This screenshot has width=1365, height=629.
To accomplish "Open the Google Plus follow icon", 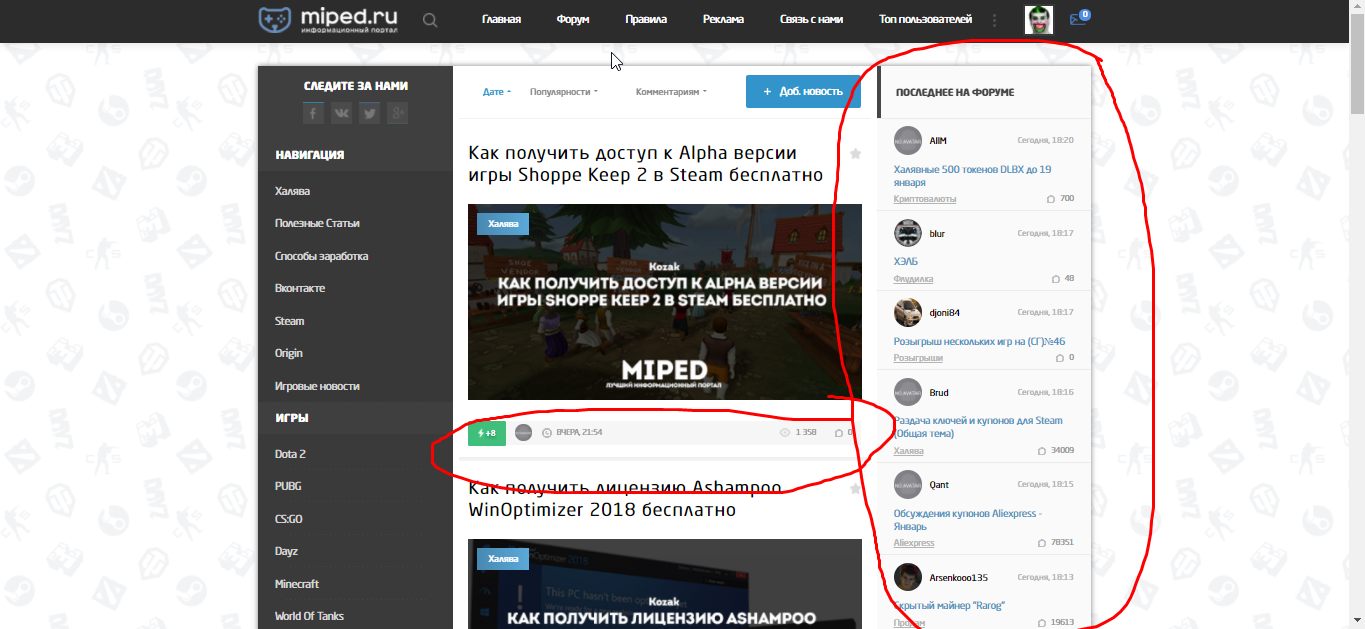I will coord(397,113).
